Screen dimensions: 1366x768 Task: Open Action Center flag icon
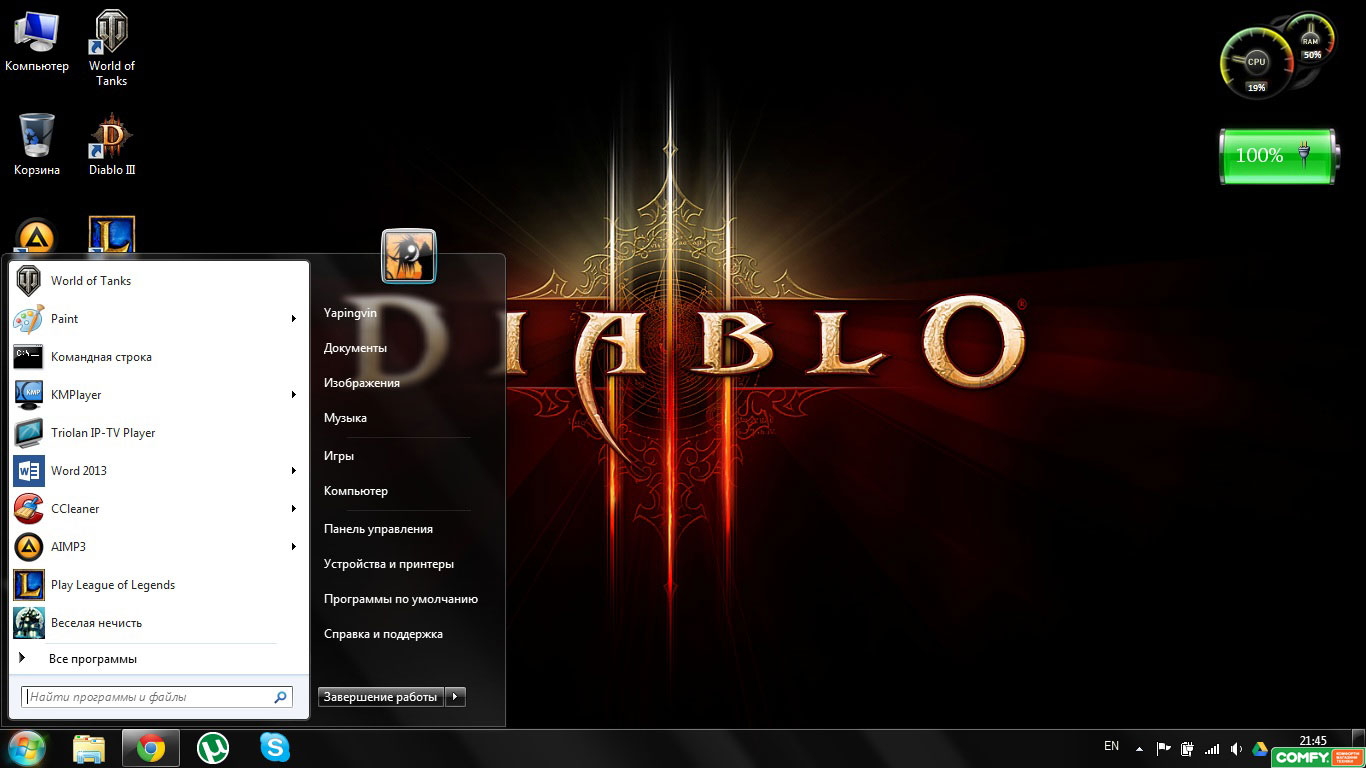1163,749
